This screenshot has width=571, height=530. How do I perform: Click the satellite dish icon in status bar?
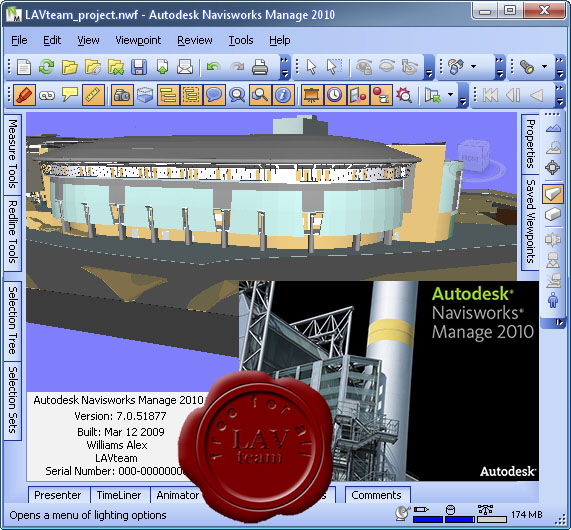403,513
